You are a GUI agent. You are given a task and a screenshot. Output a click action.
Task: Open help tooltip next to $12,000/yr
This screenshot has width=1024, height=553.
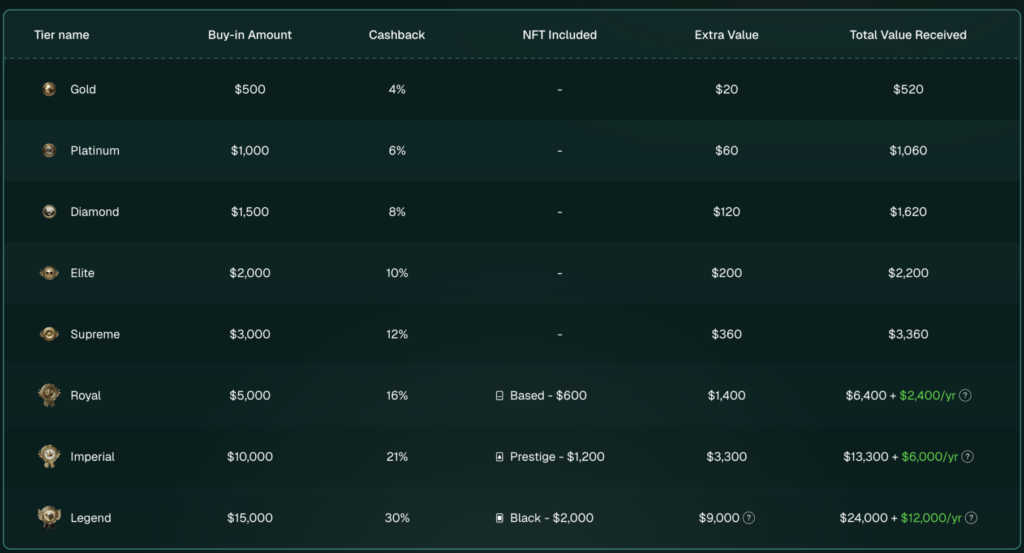[971, 518]
